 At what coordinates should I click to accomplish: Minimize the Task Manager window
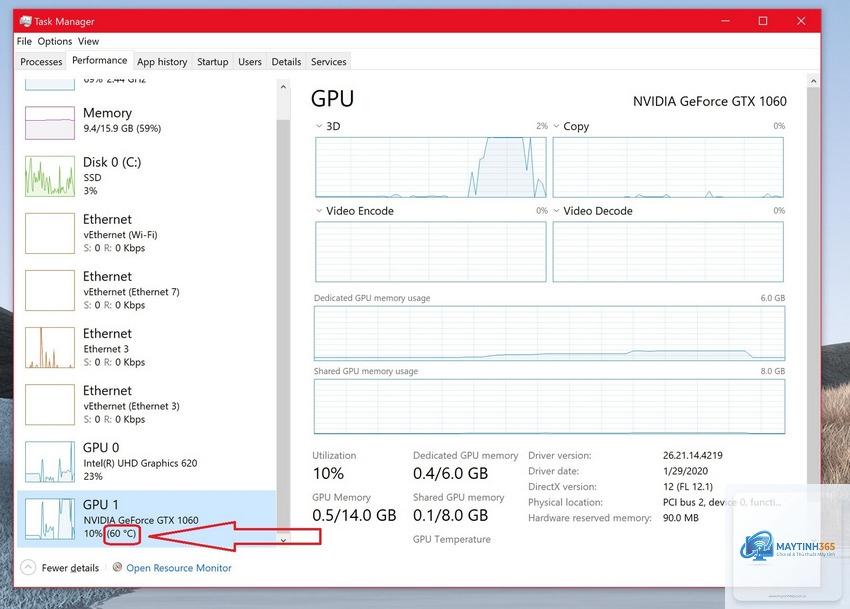(725, 21)
